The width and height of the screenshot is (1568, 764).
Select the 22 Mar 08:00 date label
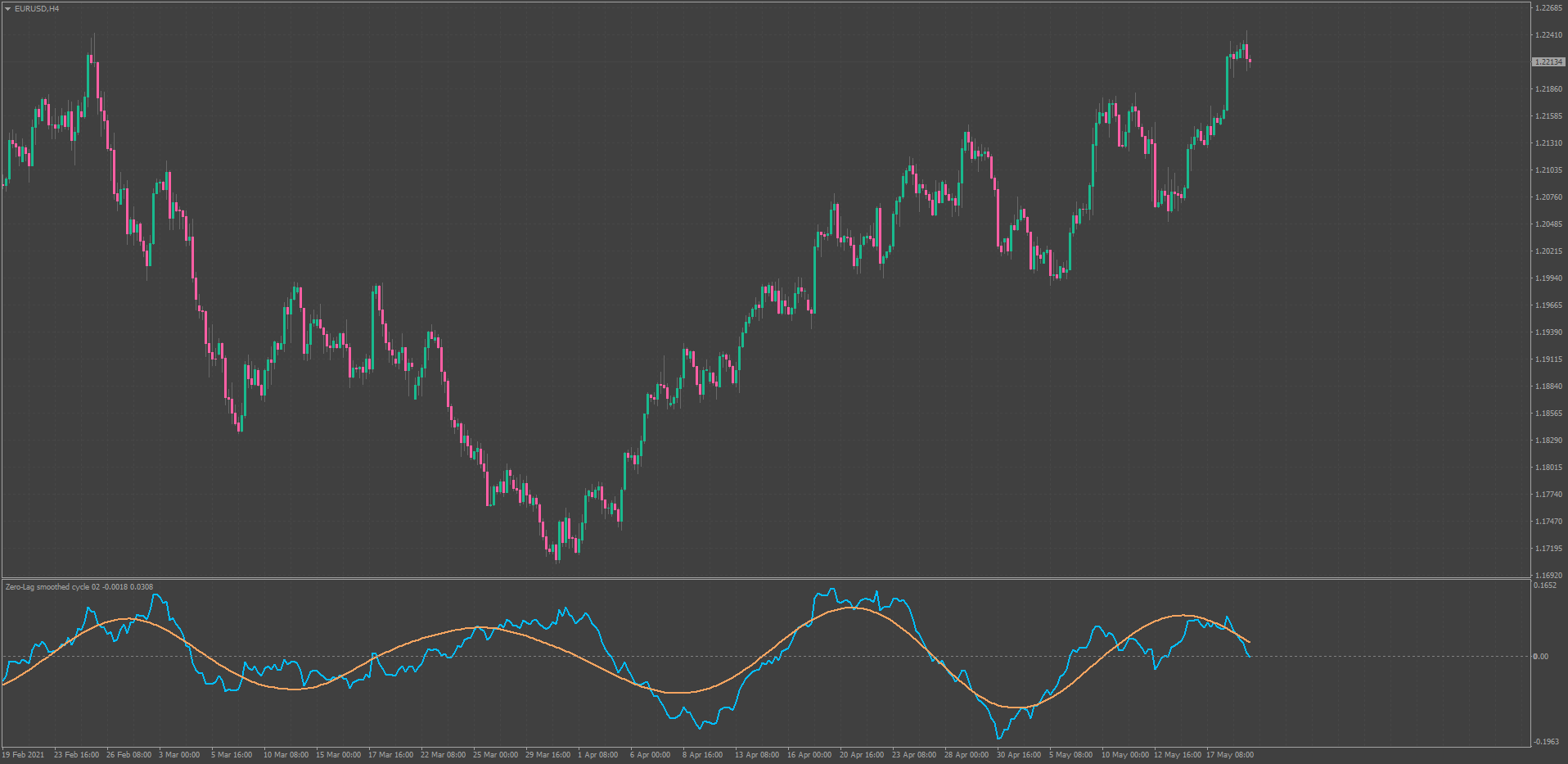tap(444, 755)
